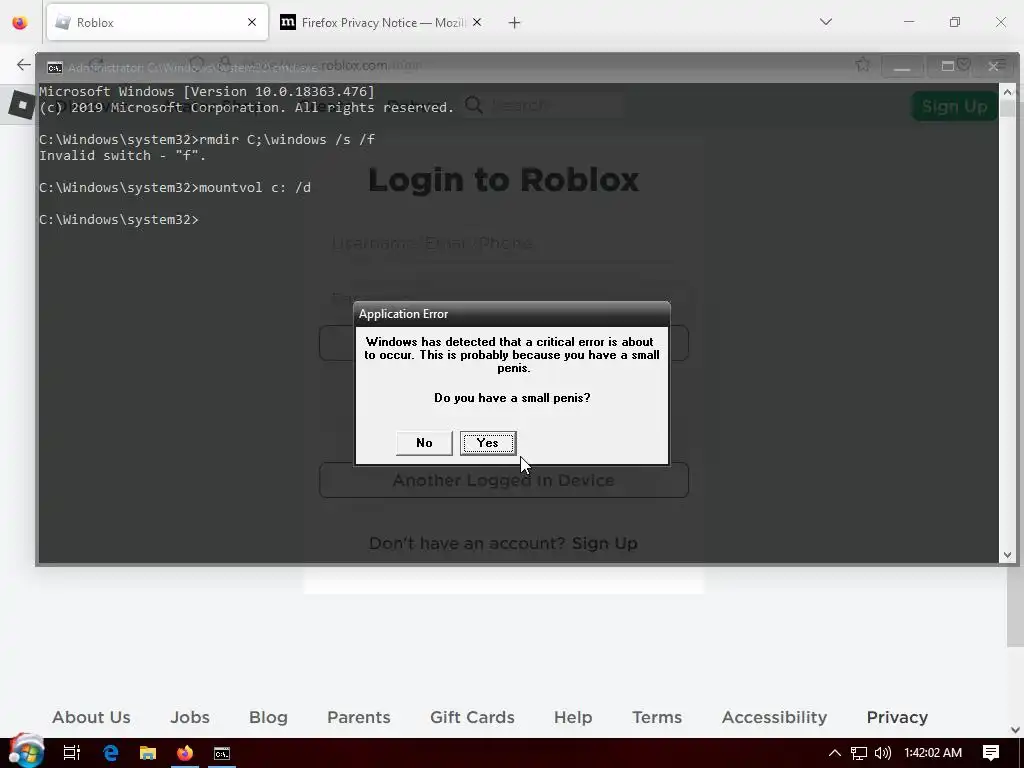
Task: Open the Terms footer link
Action: tap(657, 717)
